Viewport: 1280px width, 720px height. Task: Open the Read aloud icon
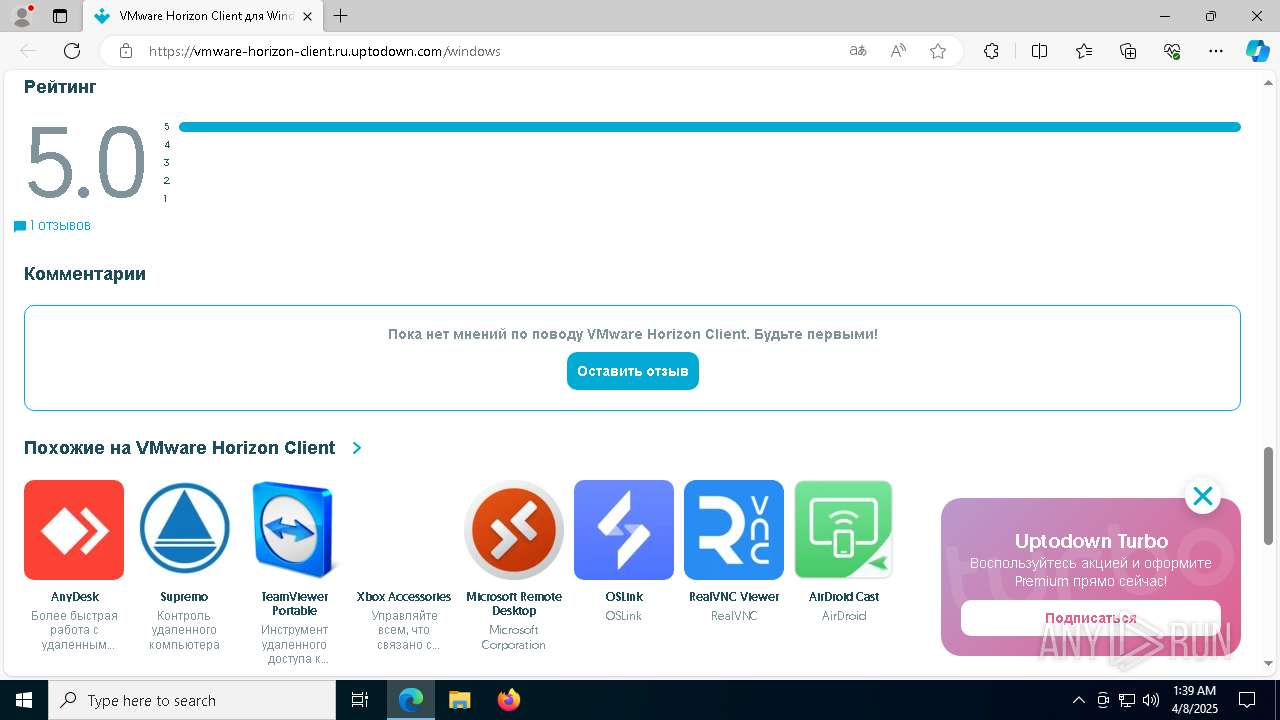coord(898,51)
